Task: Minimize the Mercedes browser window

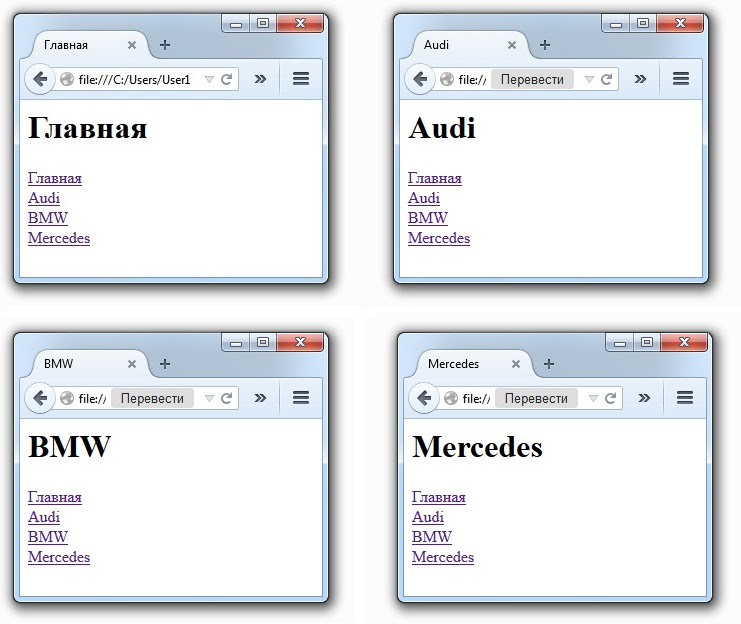Action: click(x=620, y=342)
